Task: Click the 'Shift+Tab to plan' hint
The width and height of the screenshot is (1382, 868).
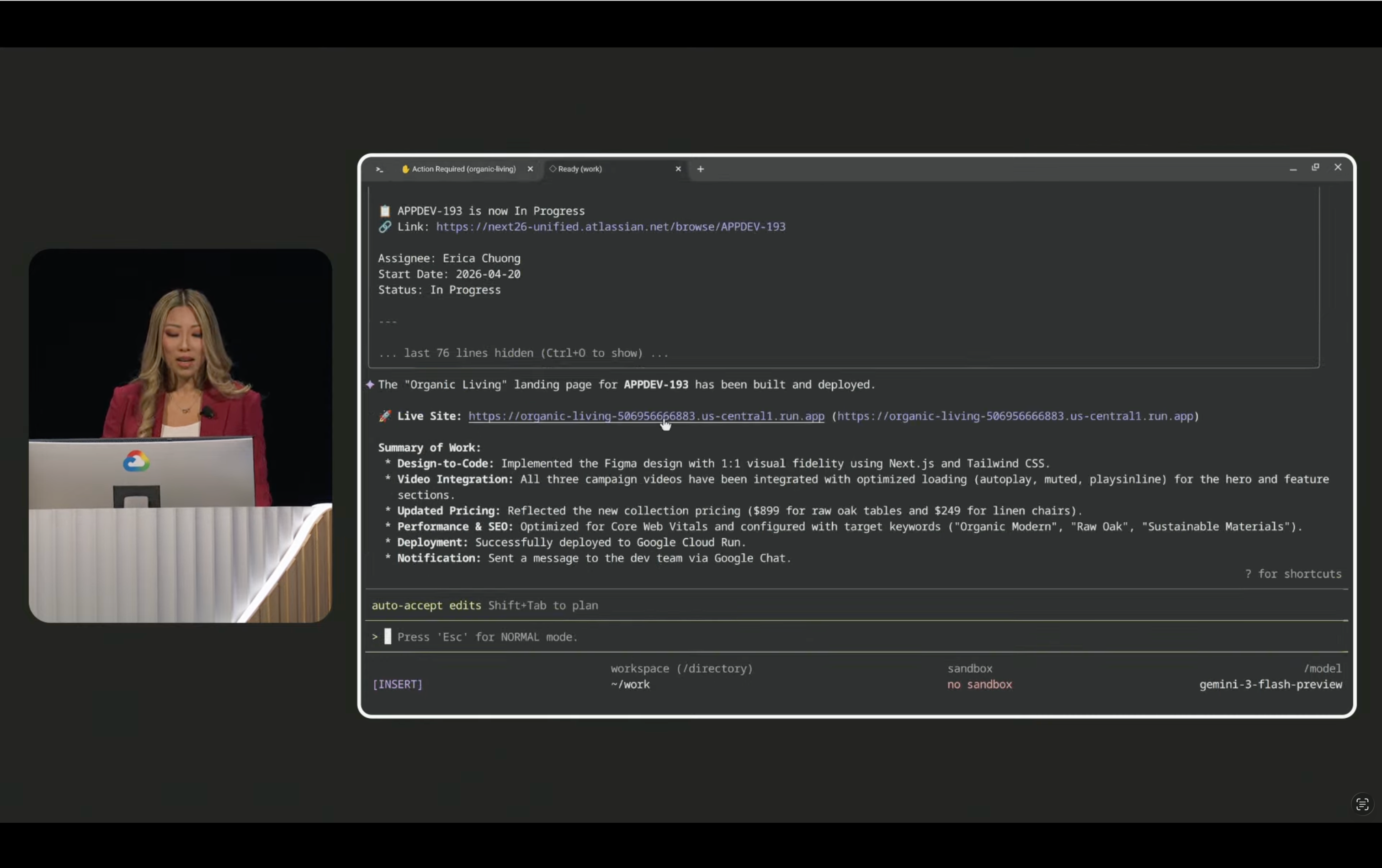Action: click(543, 606)
